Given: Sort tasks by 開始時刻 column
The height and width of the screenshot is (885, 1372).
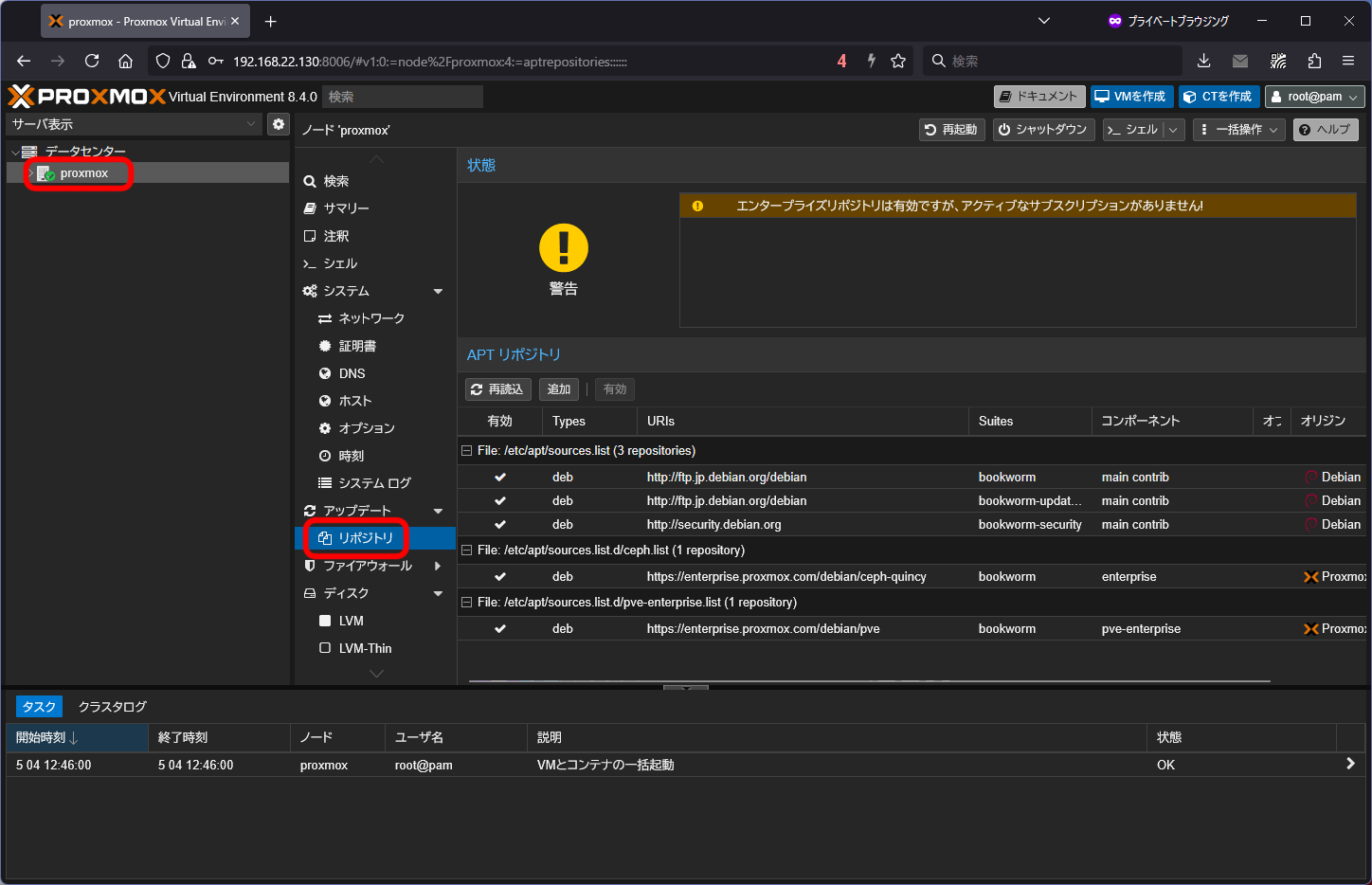Looking at the screenshot, I should coord(77,737).
